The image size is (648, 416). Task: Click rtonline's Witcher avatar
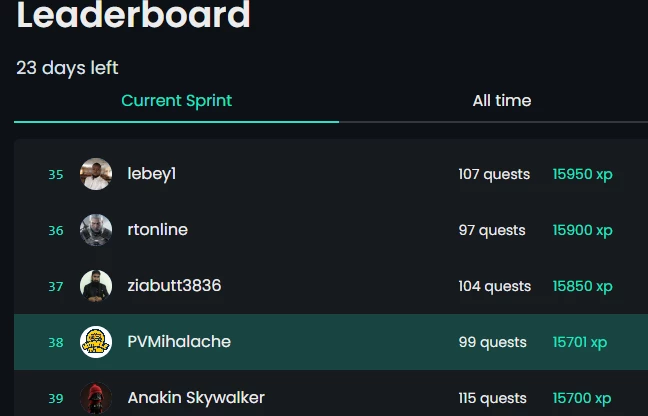point(96,230)
